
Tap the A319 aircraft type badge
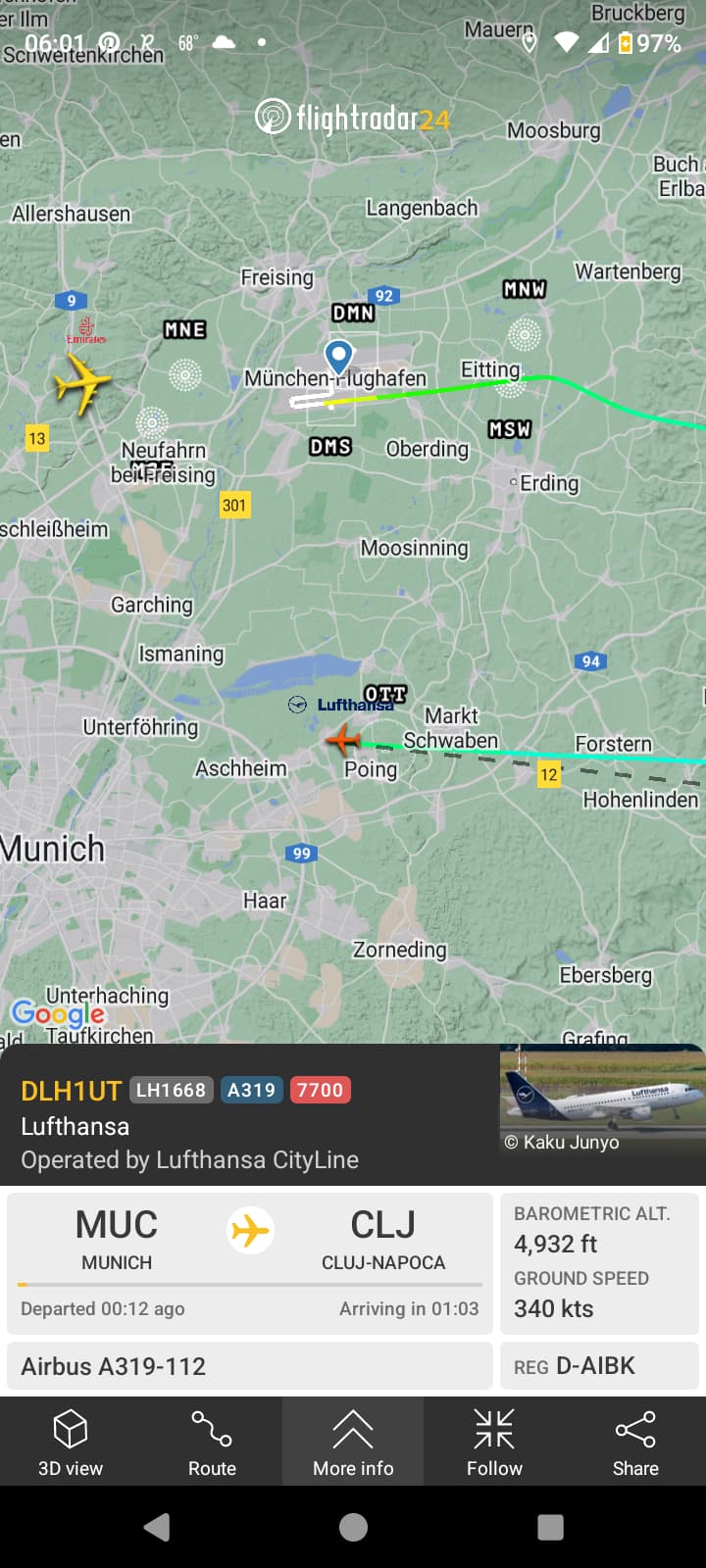[x=252, y=1090]
